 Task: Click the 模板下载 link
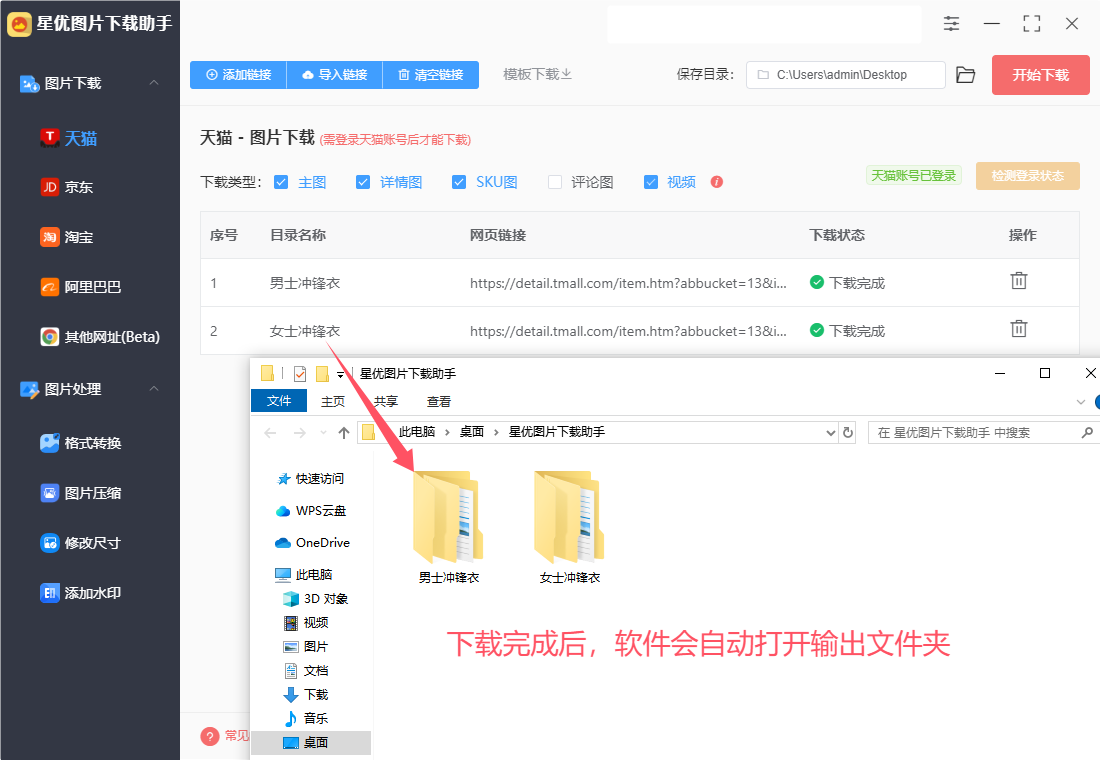(x=537, y=74)
